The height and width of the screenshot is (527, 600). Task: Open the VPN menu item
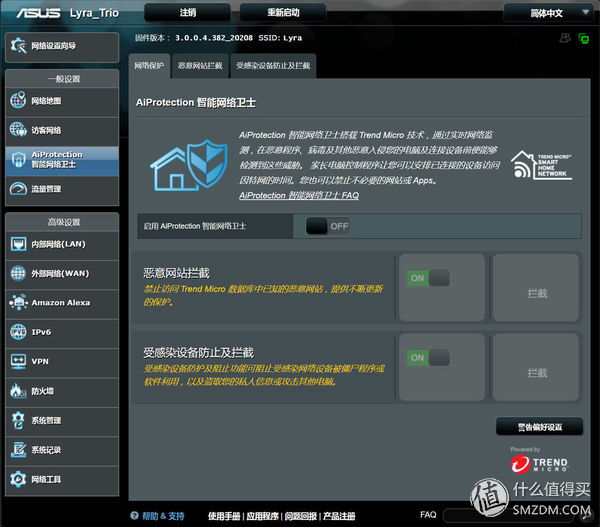pos(62,363)
